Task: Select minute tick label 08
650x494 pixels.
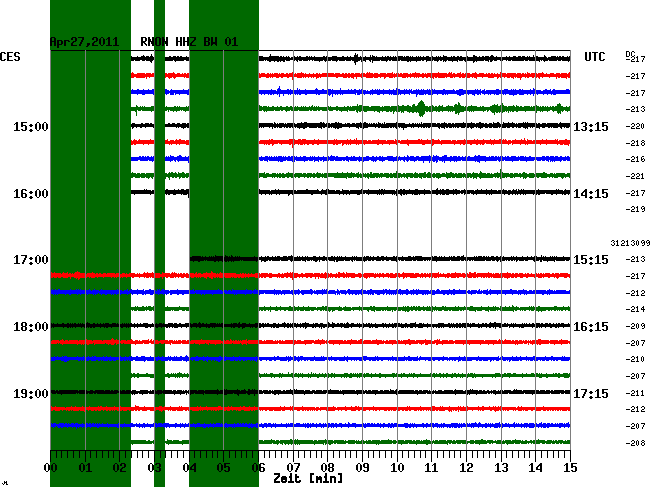Action: pos(327,468)
